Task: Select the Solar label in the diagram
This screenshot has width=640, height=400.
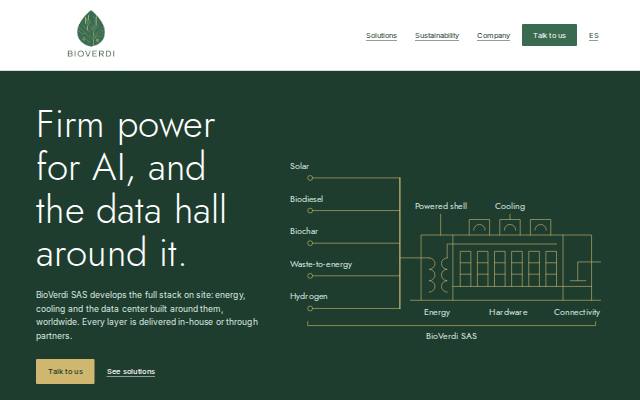Action: click(x=299, y=166)
